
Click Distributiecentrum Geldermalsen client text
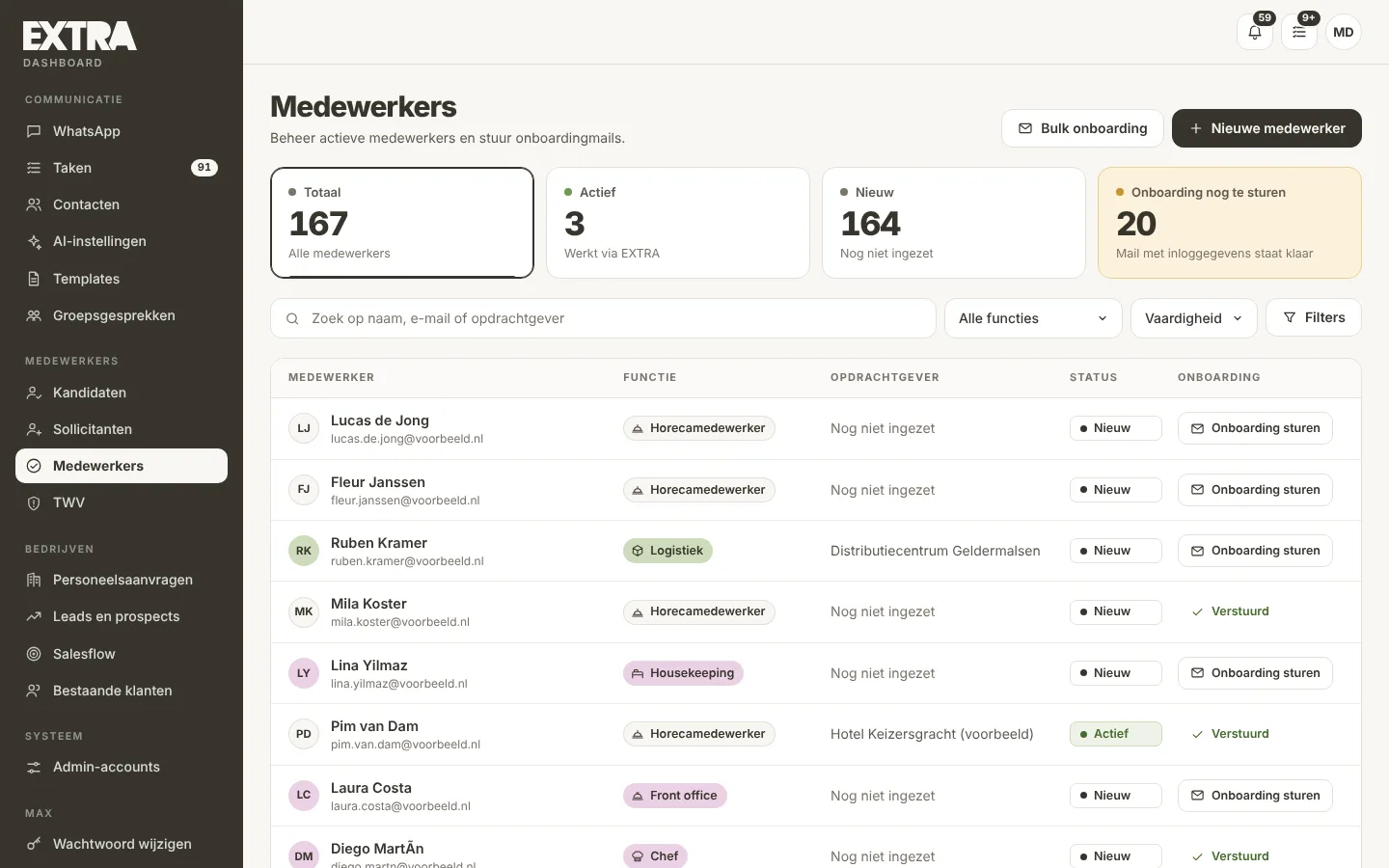click(936, 551)
